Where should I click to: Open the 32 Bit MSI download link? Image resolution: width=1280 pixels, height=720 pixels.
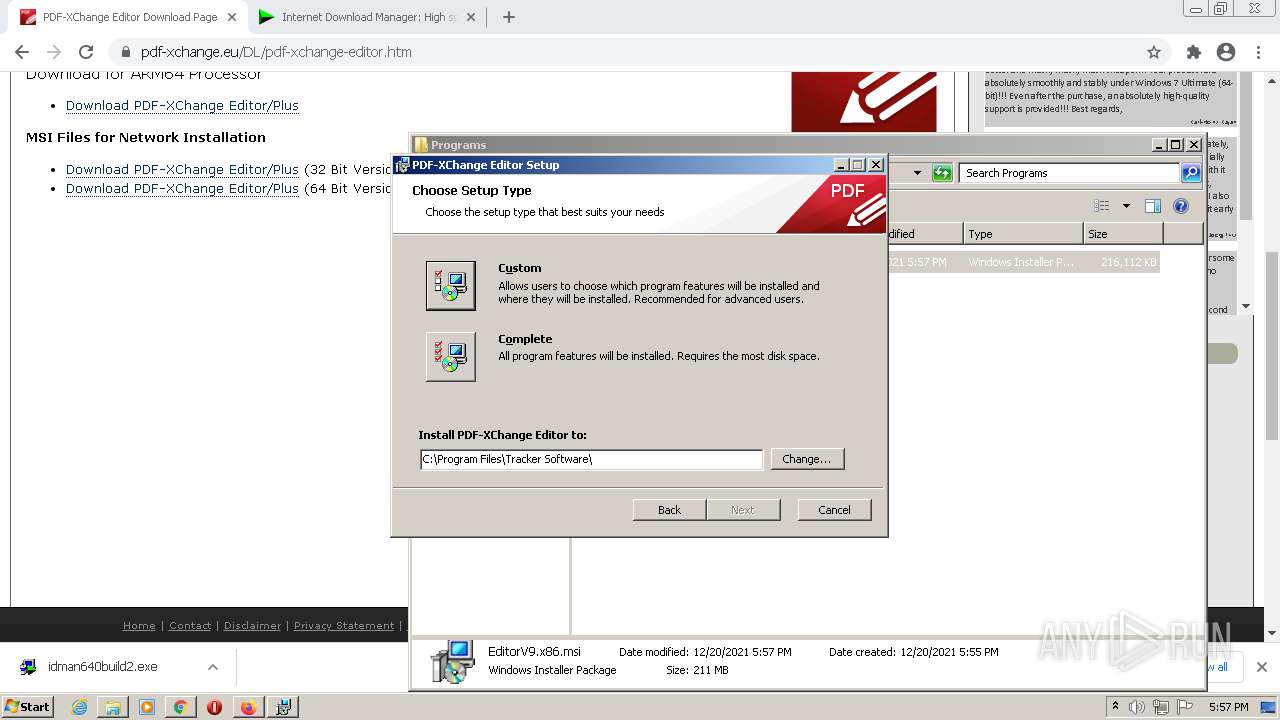click(x=182, y=170)
